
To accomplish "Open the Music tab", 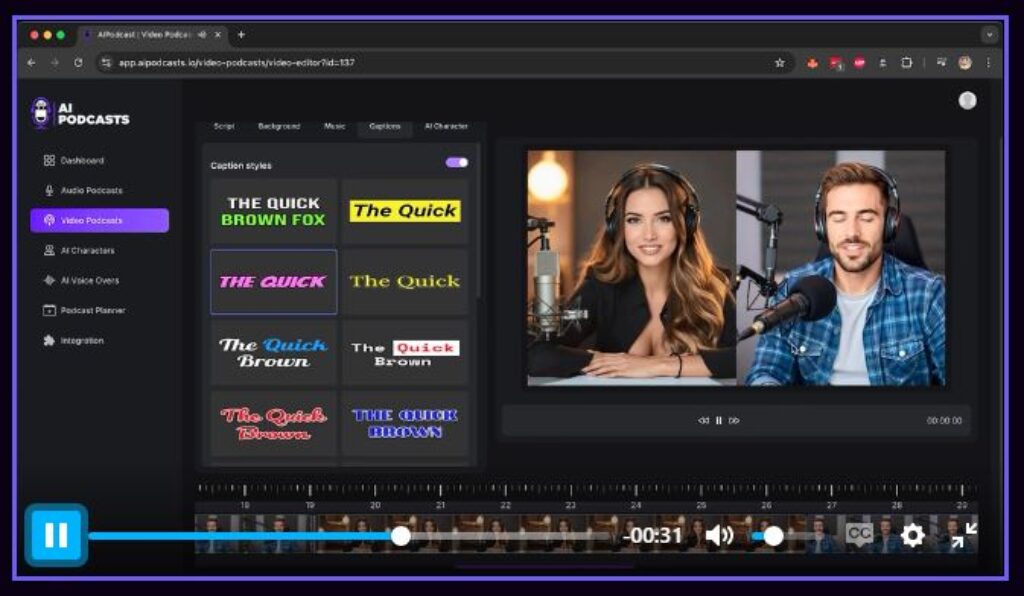I will point(334,126).
